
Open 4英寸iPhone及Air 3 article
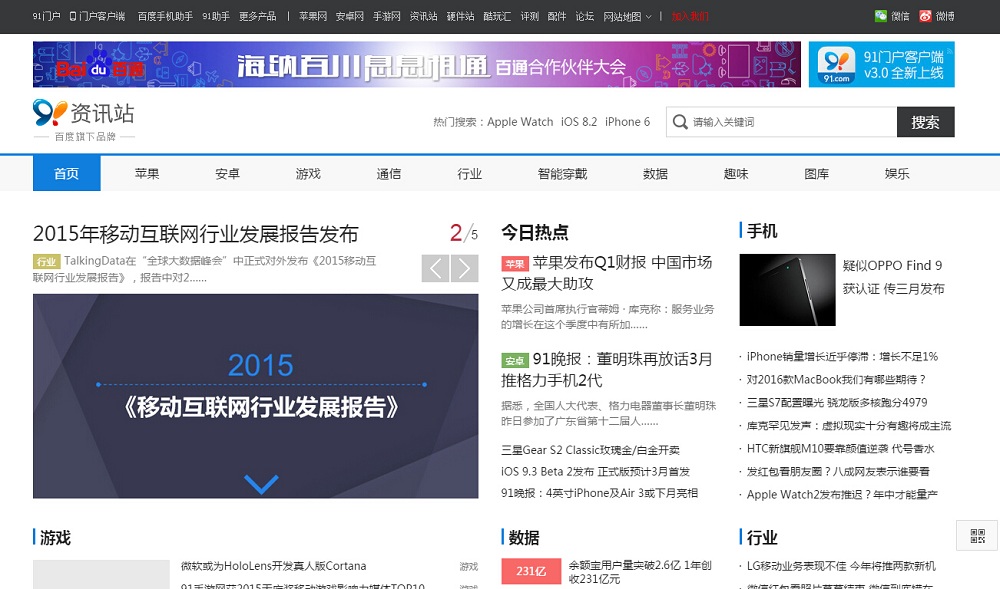599,493
